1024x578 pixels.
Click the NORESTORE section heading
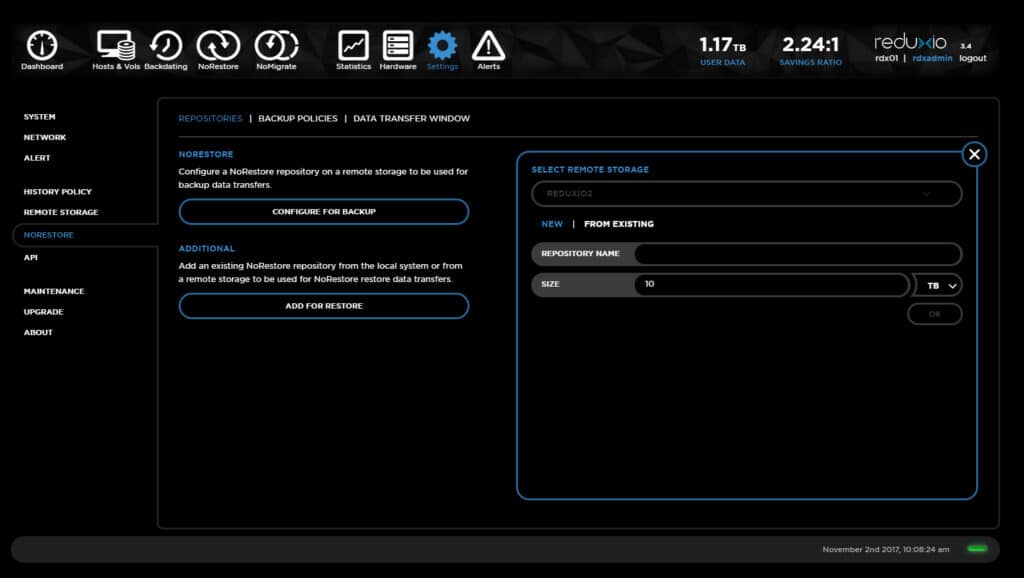(x=206, y=155)
